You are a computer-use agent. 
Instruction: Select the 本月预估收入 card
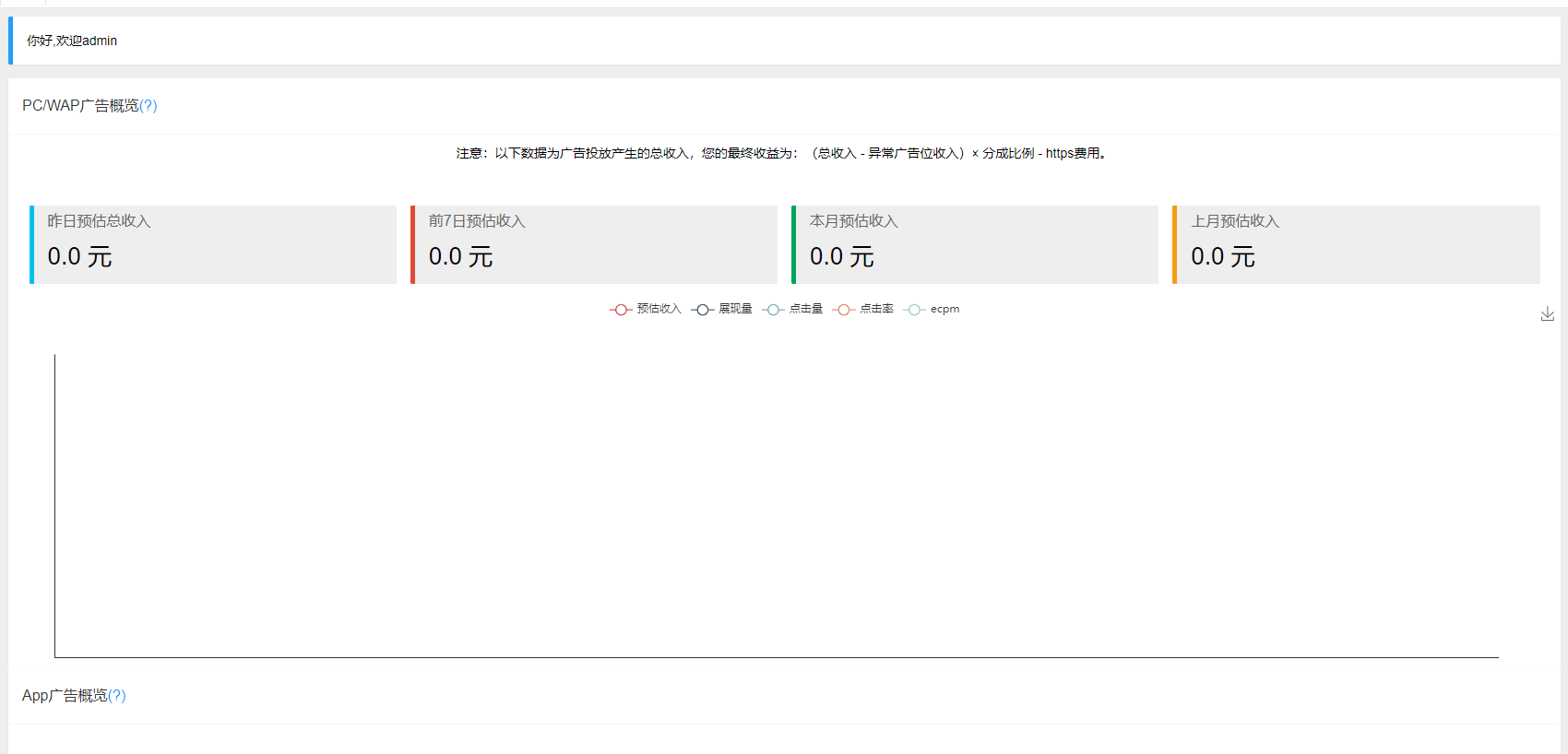975,244
